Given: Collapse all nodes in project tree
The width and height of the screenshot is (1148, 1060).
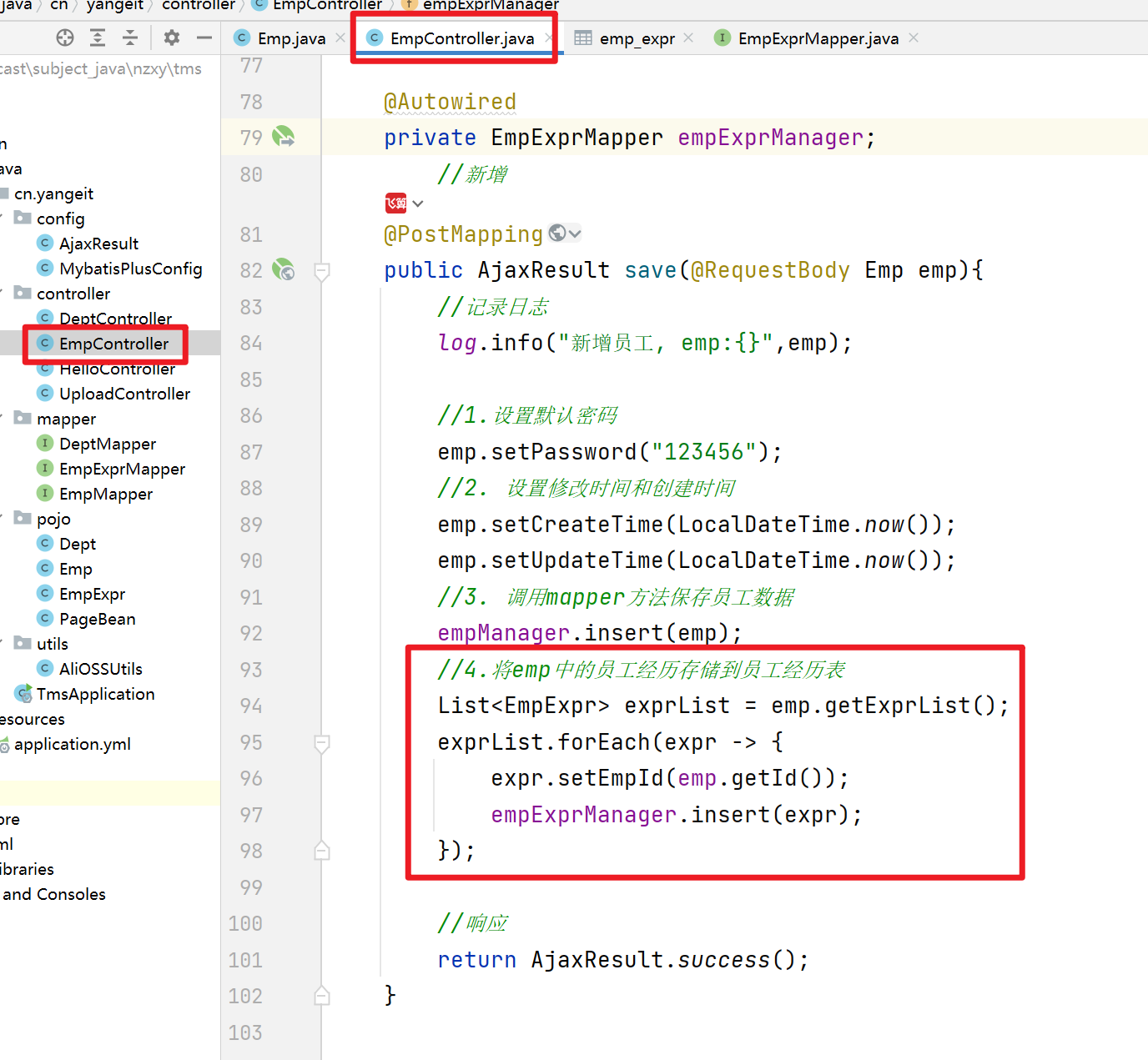Looking at the screenshot, I should click(130, 38).
